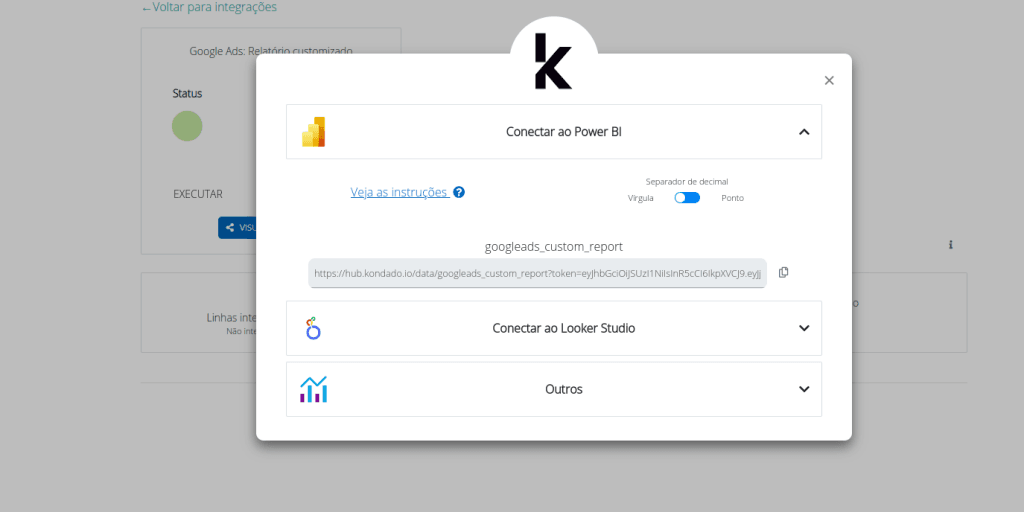The image size is (1024, 512).
Task: Click the hub.kondado.io URL field
Action: click(x=537, y=273)
